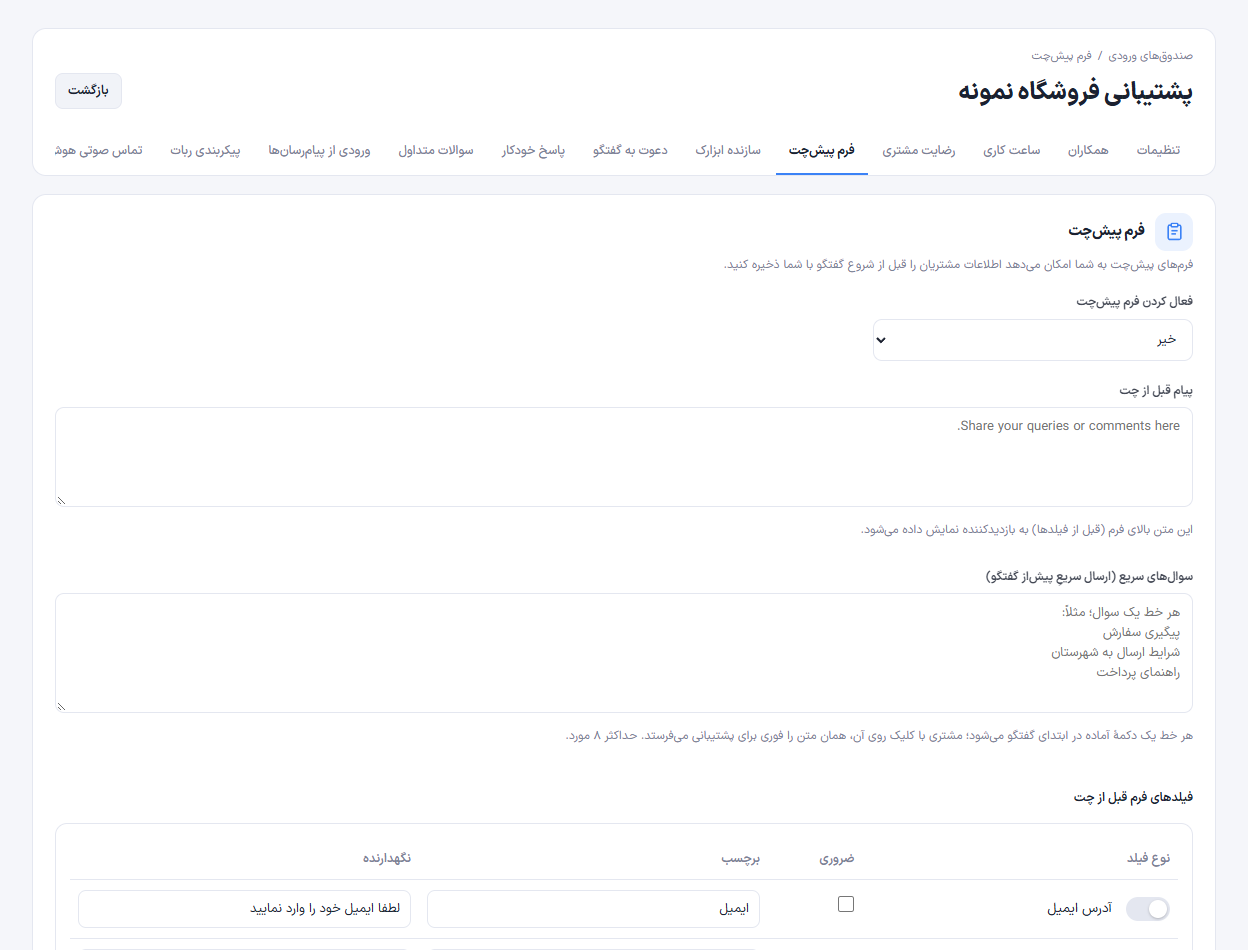This screenshot has width=1248, height=950.
Task: Go to the رضایت مشتری tab
Action: pyautogui.click(x=918, y=151)
